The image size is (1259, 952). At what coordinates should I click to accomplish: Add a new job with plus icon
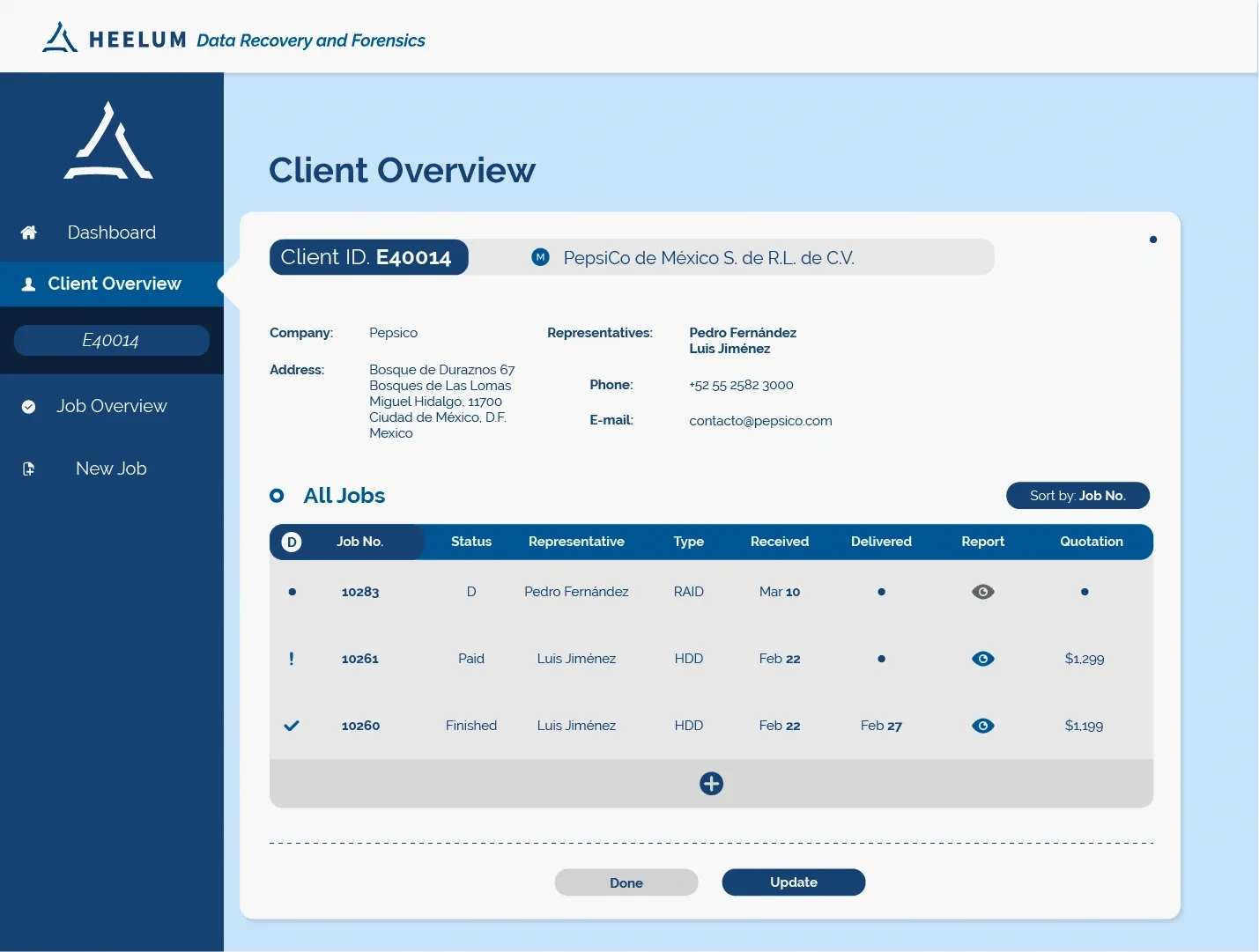click(711, 784)
